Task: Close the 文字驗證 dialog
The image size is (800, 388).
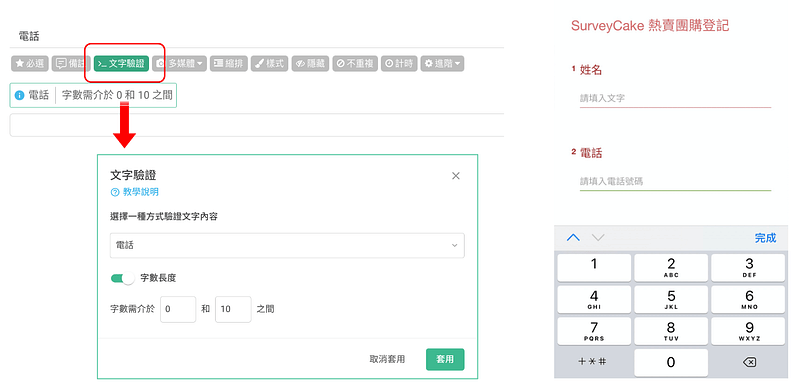Action: 456,176
